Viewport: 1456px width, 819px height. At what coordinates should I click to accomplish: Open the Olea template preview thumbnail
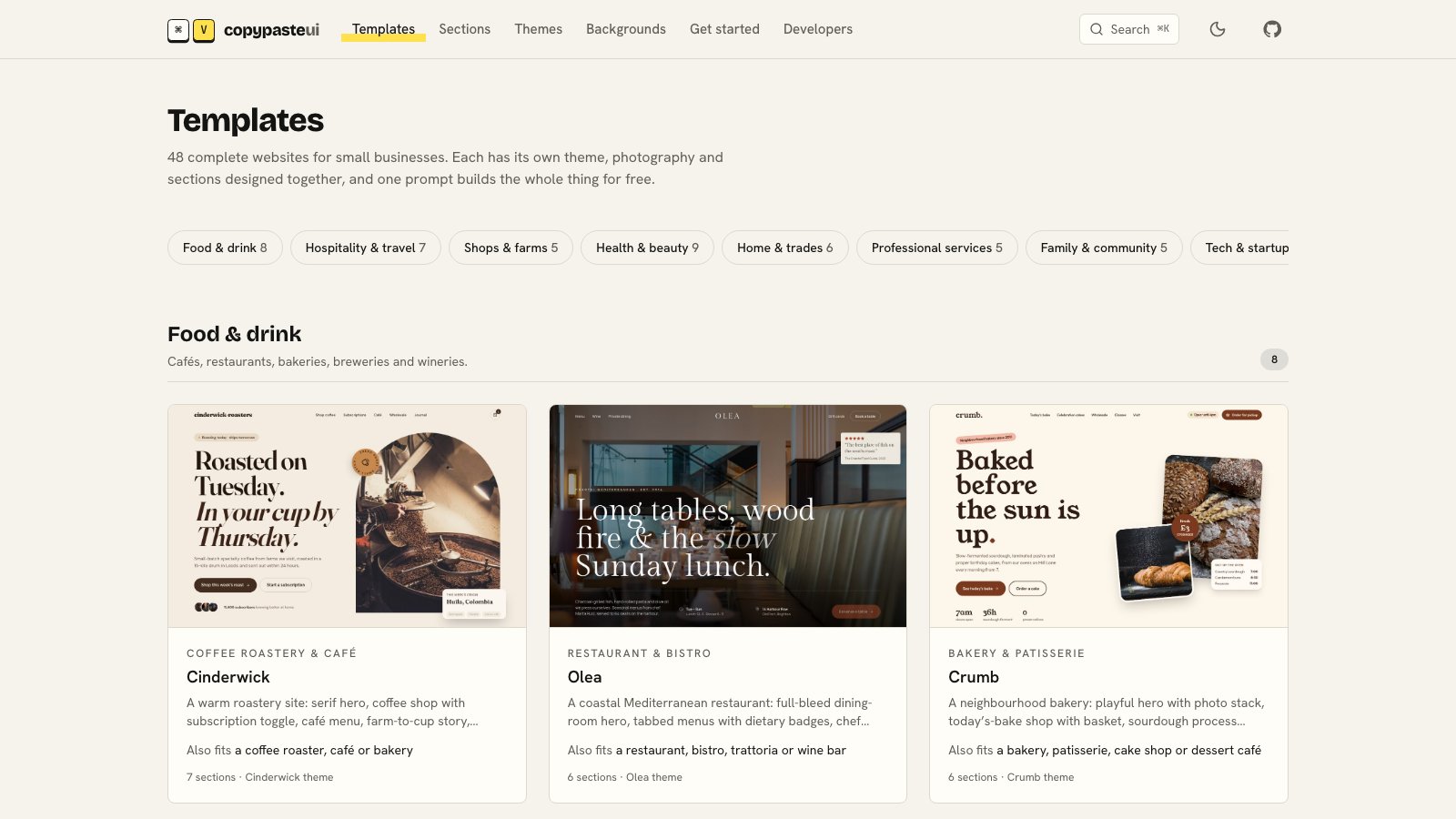pos(728,516)
